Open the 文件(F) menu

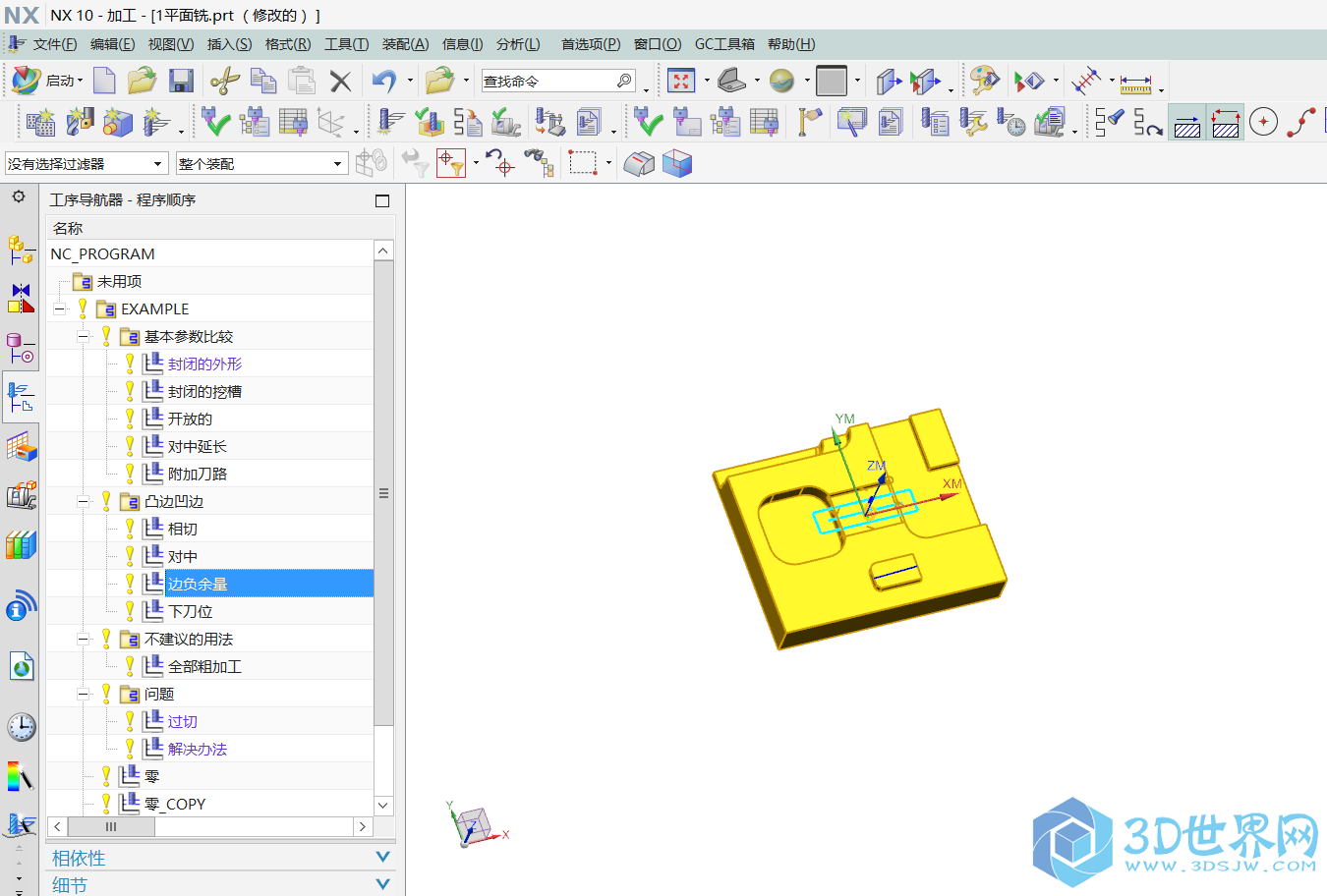click(x=55, y=44)
